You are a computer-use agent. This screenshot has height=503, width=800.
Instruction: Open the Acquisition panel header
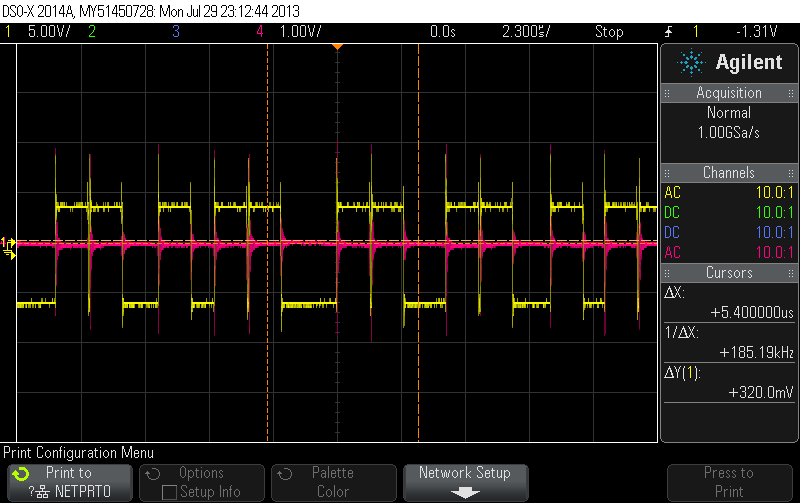(x=729, y=93)
